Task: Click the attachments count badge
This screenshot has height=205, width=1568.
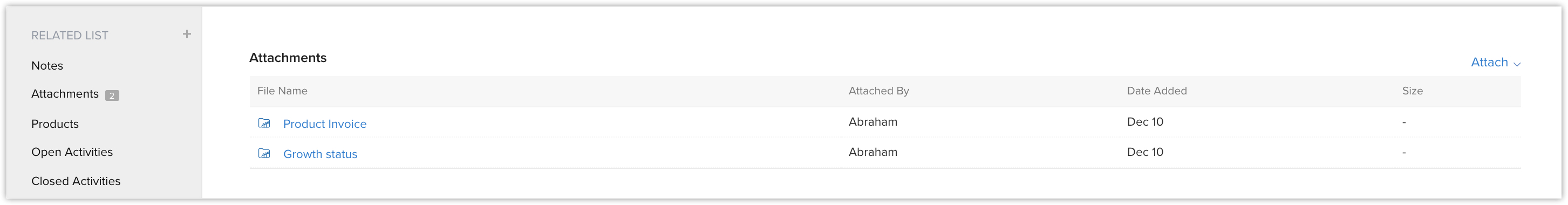Action: click(112, 95)
